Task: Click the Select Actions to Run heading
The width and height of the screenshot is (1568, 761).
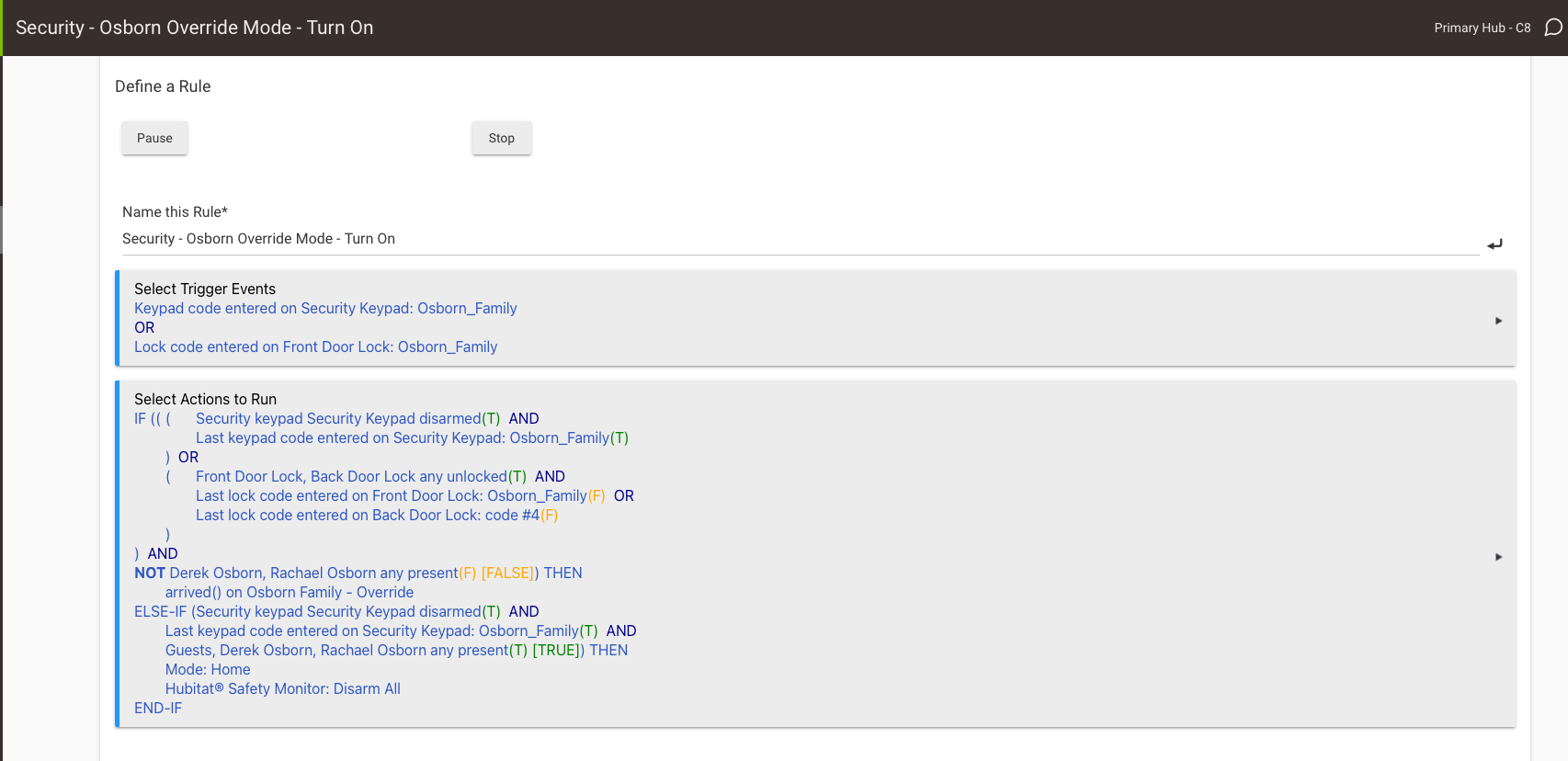Action: 205,399
